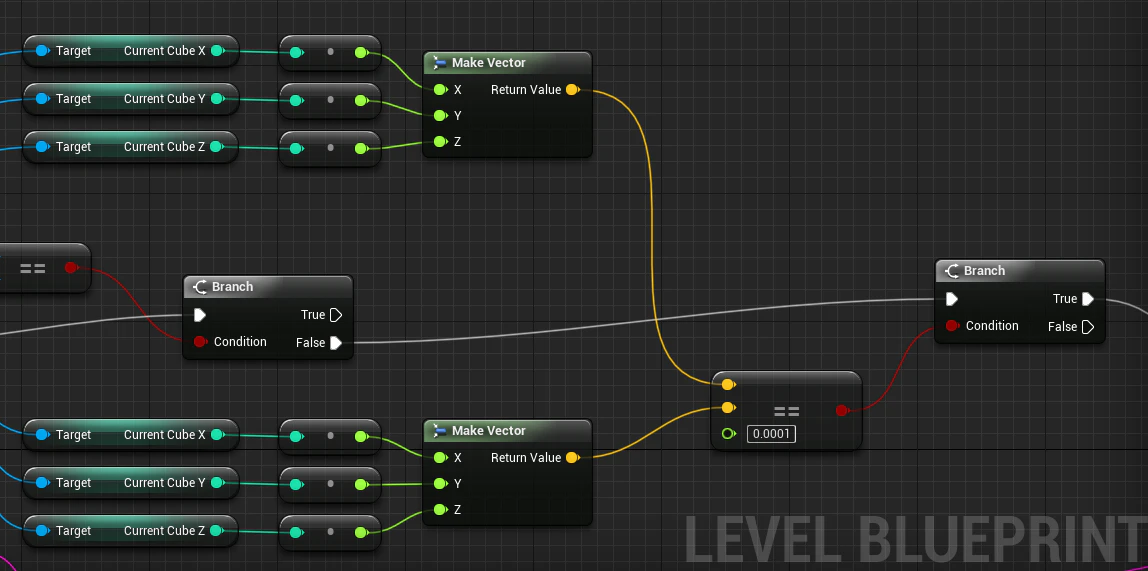Select the right Branch node title bar
Screen dimensions: 1148x571
coord(1020,271)
